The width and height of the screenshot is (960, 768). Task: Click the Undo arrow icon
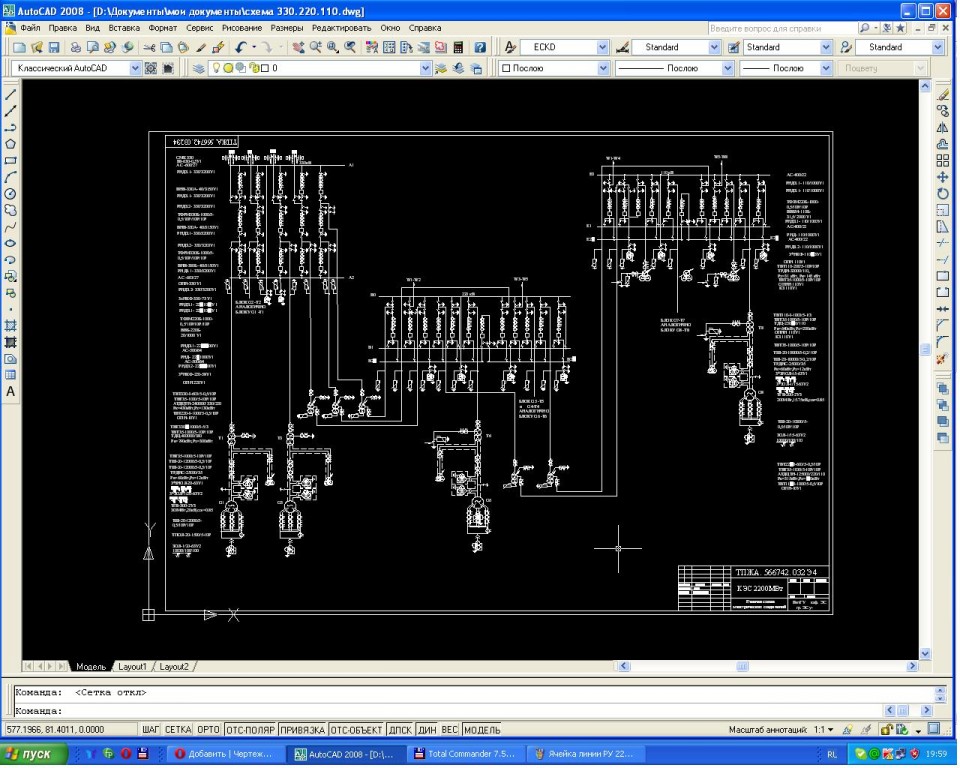tap(241, 47)
